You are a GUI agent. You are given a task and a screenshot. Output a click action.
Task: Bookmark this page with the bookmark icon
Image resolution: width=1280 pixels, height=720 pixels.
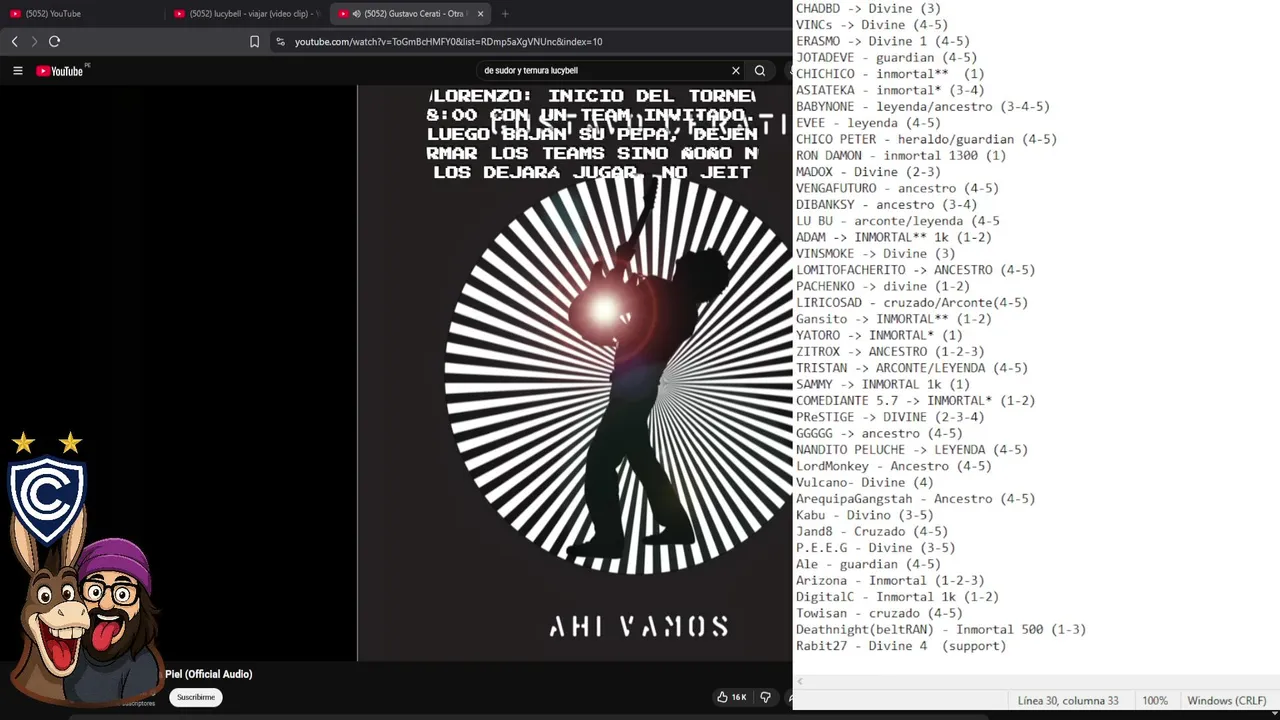[x=254, y=41]
